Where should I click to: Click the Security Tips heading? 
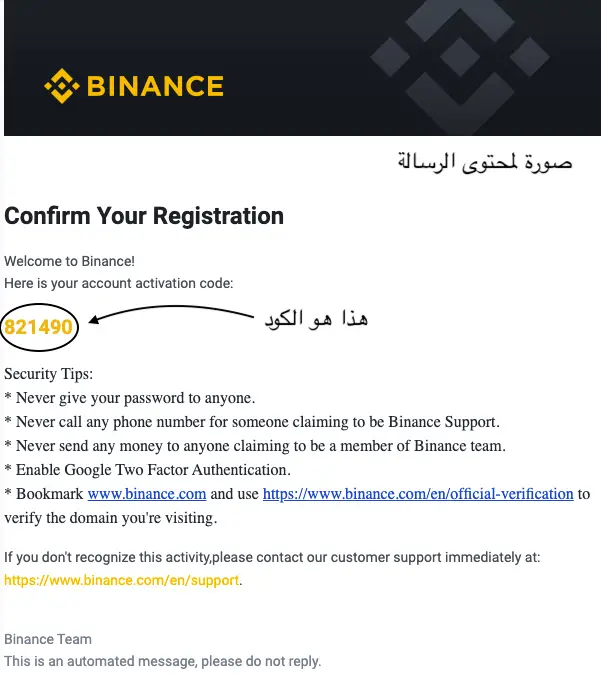[x=49, y=374]
